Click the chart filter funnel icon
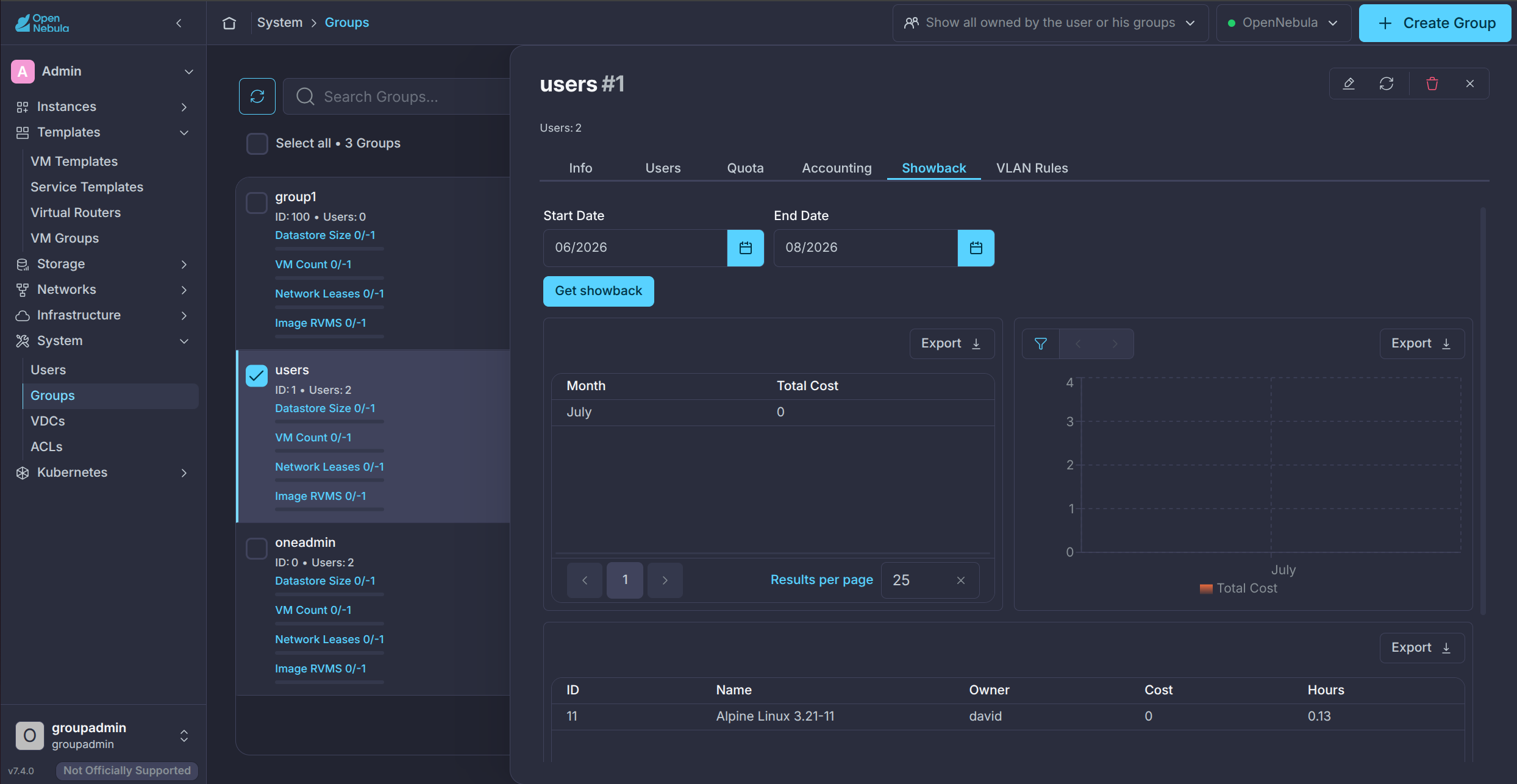Screen dimensions: 1517x784 (x=1041, y=344)
